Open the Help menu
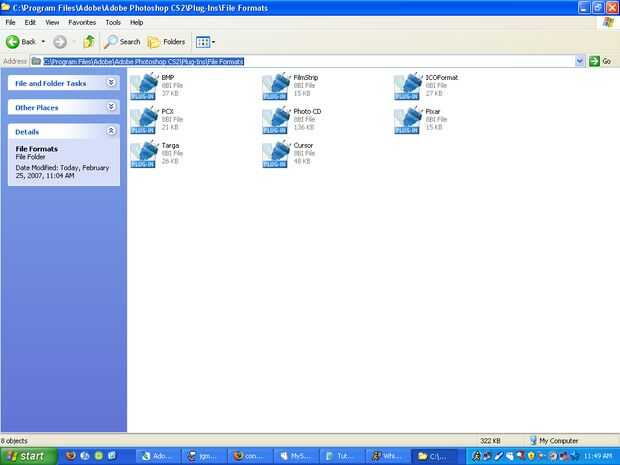The height and width of the screenshot is (465, 620). point(136,23)
